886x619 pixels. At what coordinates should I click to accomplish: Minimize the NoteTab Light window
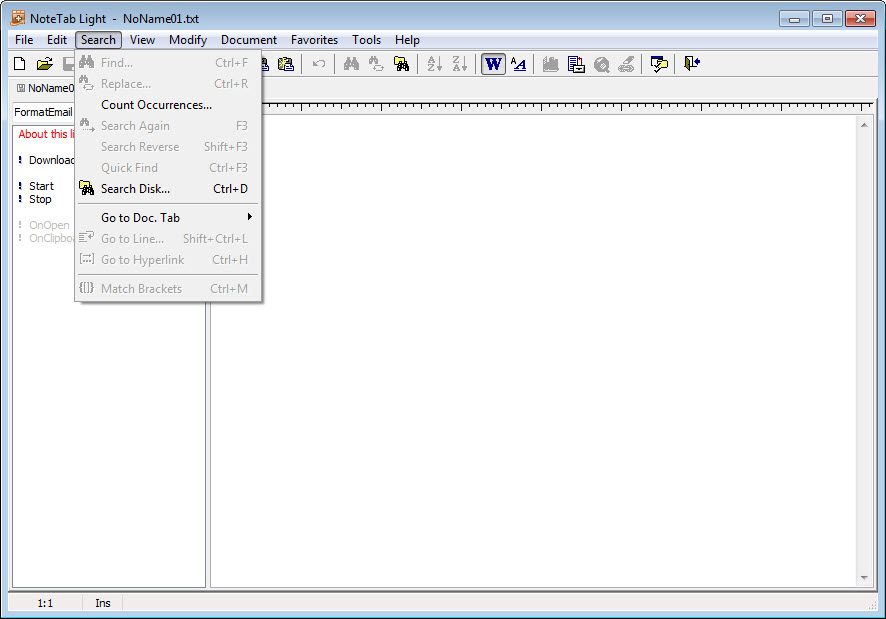pos(794,19)
